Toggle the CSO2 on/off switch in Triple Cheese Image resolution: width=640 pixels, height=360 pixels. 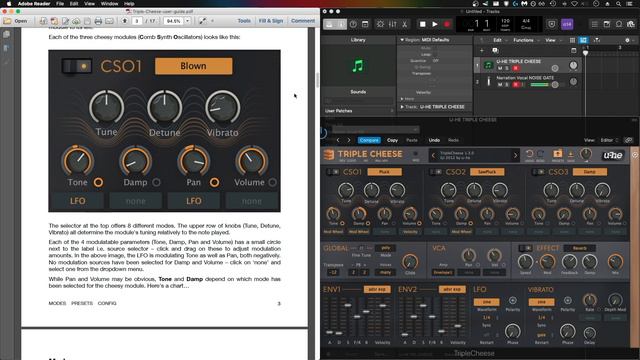coord(436,172)
